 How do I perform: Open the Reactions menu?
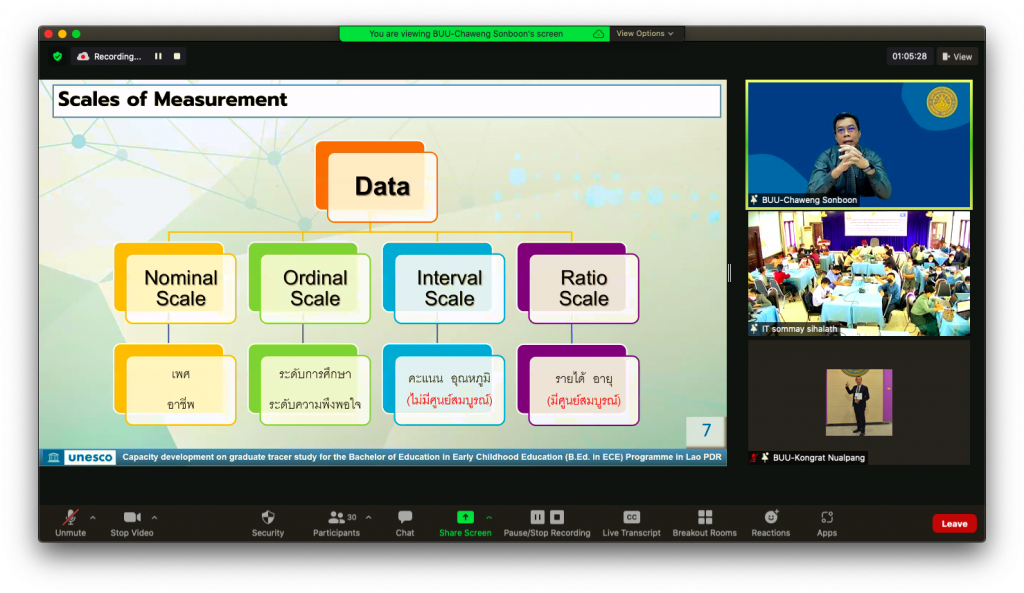pos(771,518)
